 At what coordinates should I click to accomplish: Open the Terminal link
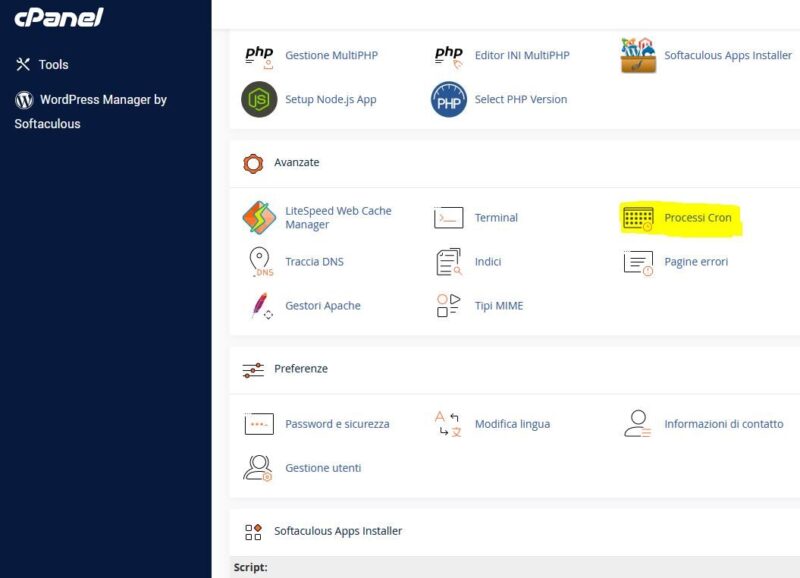pos(496,217)
